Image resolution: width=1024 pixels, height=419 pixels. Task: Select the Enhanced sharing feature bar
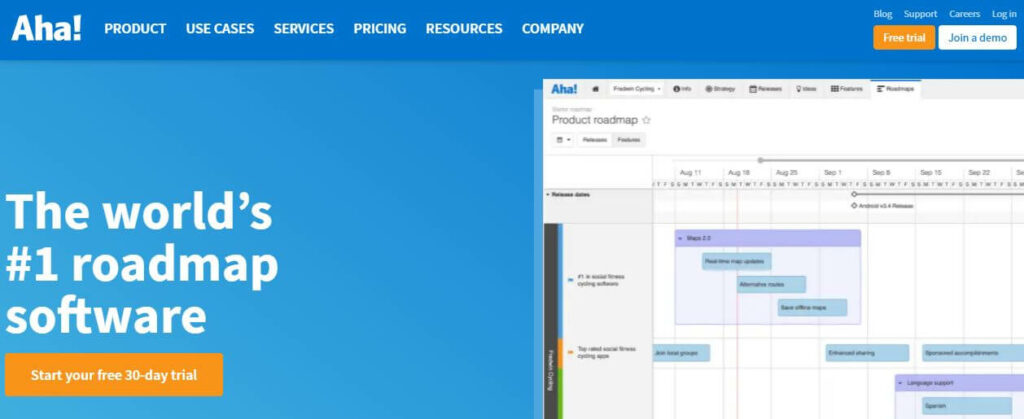point(867,353)
